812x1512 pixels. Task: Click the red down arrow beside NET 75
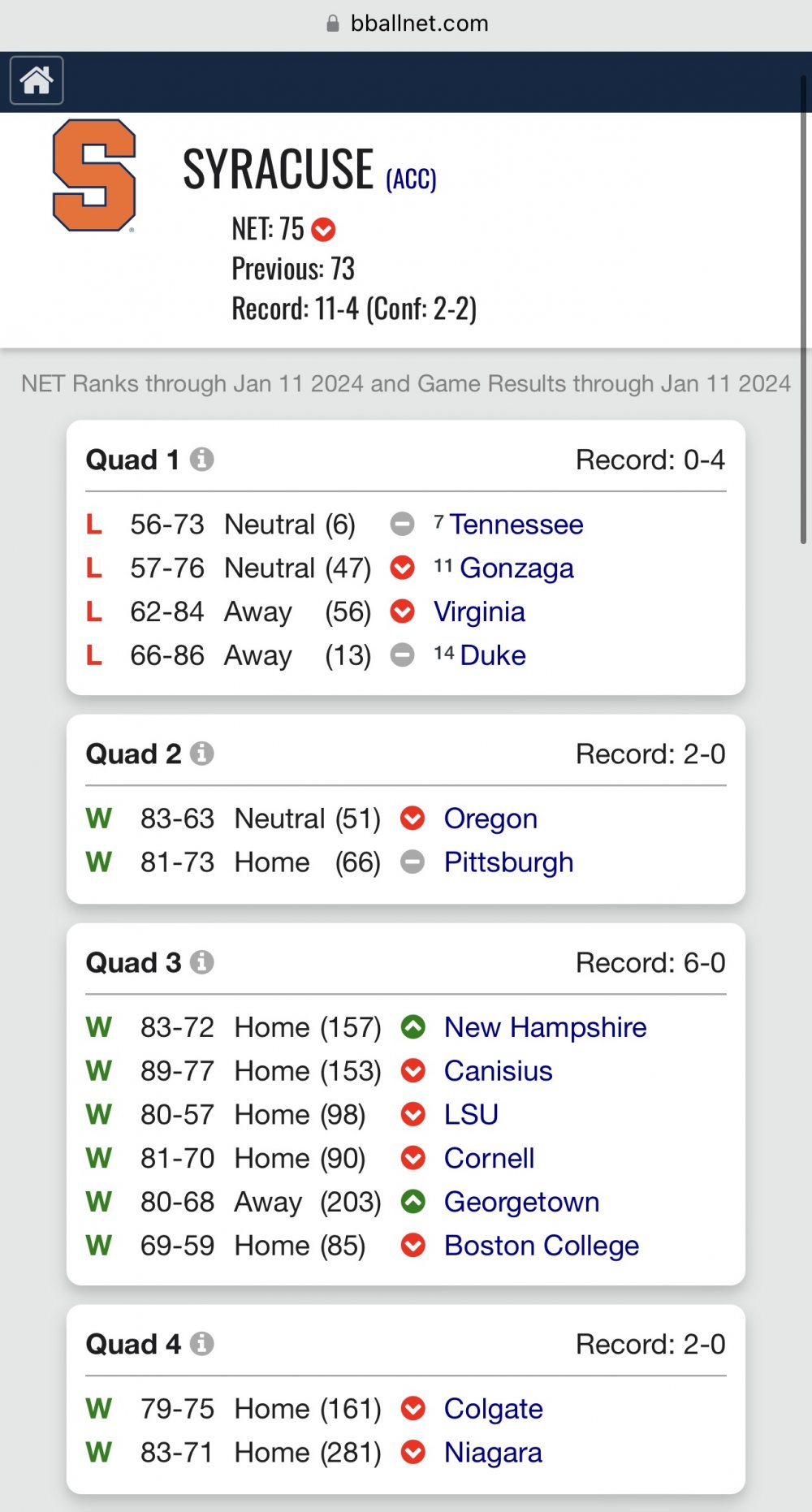click(x=323, y=230)
